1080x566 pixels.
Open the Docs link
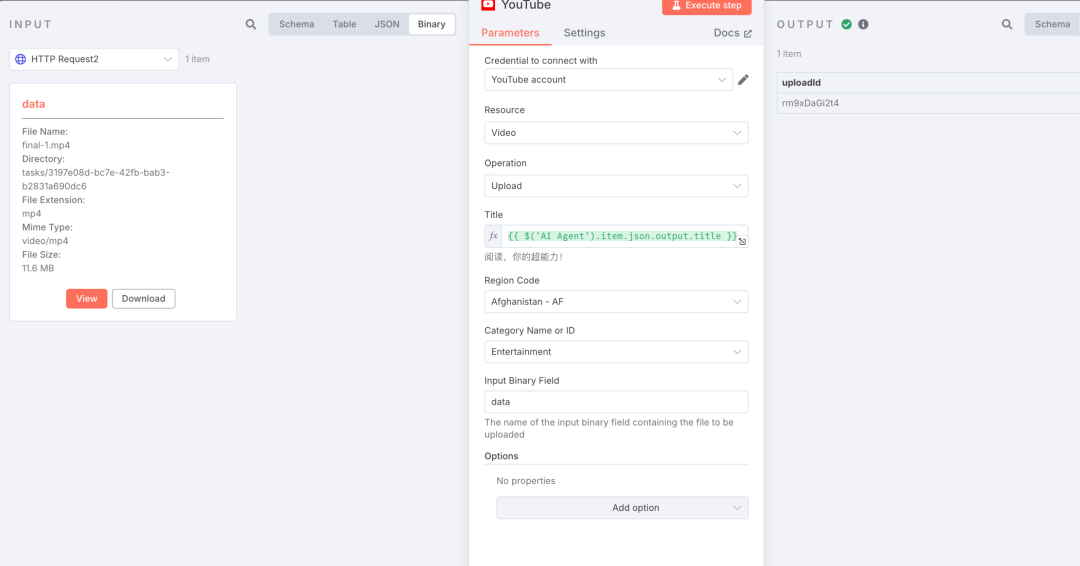(x=733, y=33)
